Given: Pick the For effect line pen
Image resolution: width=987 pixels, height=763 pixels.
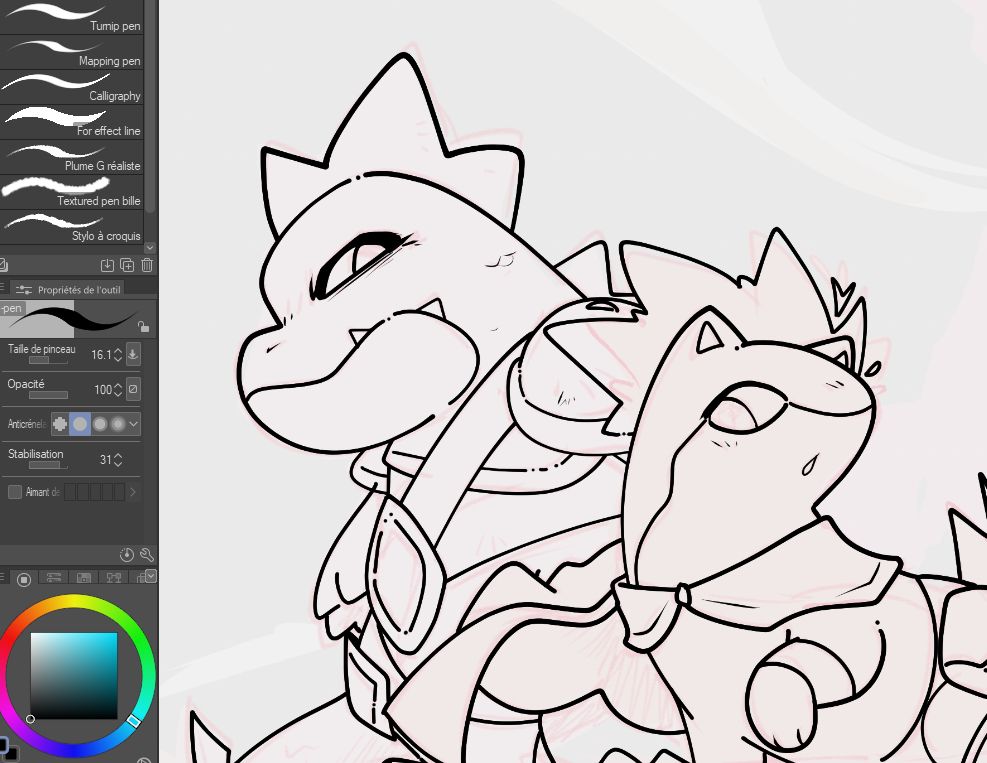Looking at the screenshot, I should 71,122.
